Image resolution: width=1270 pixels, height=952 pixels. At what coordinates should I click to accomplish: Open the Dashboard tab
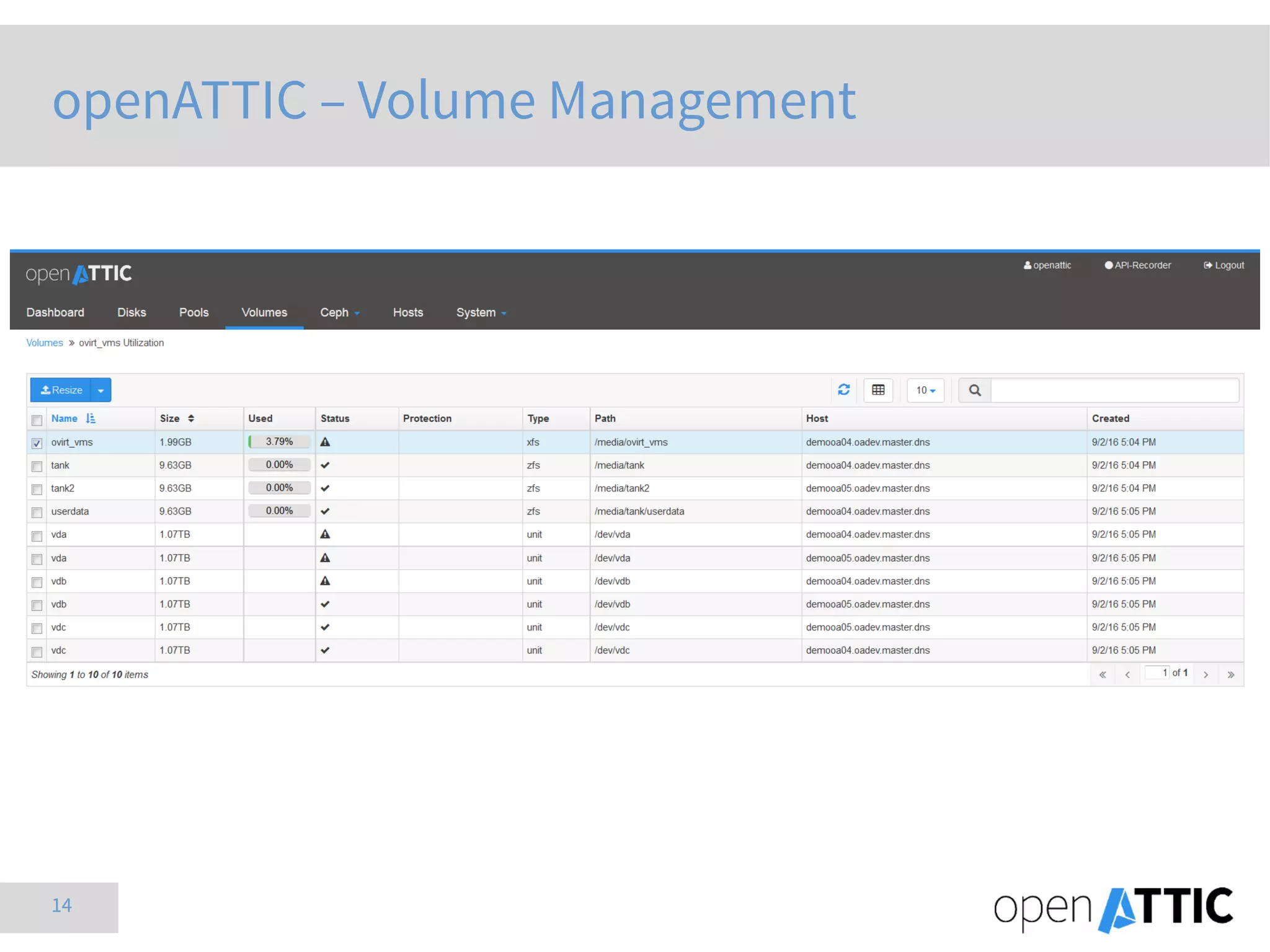pos(55,313)
